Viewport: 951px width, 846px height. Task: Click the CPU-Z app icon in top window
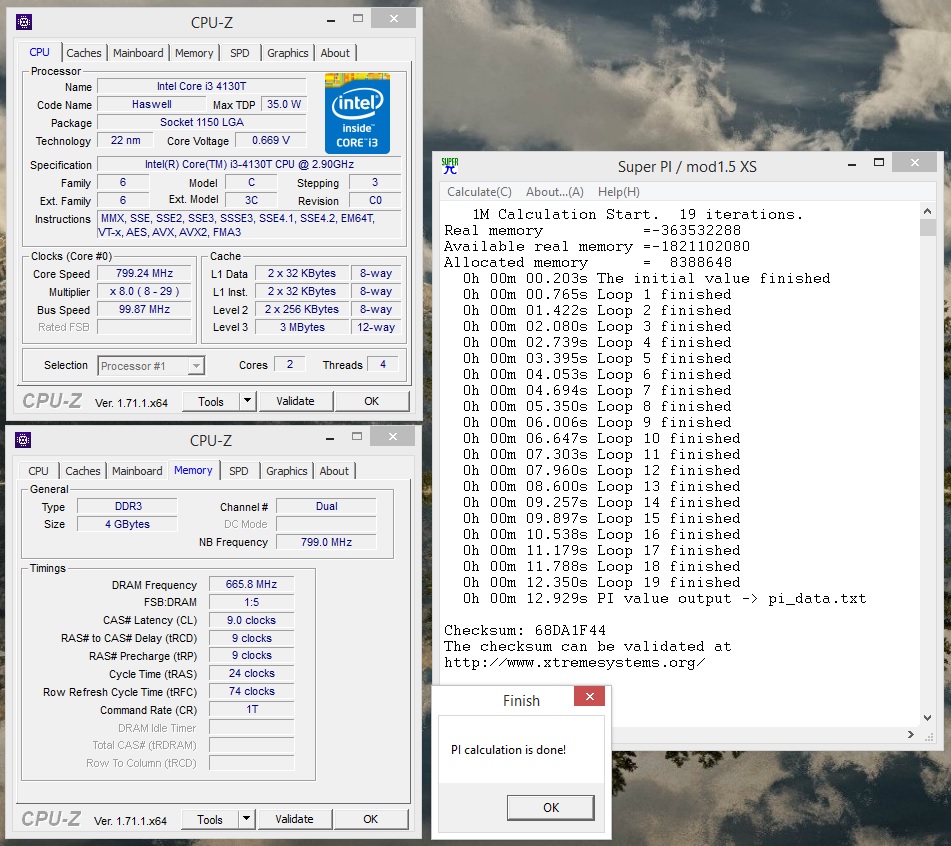[x=24, y=22]
